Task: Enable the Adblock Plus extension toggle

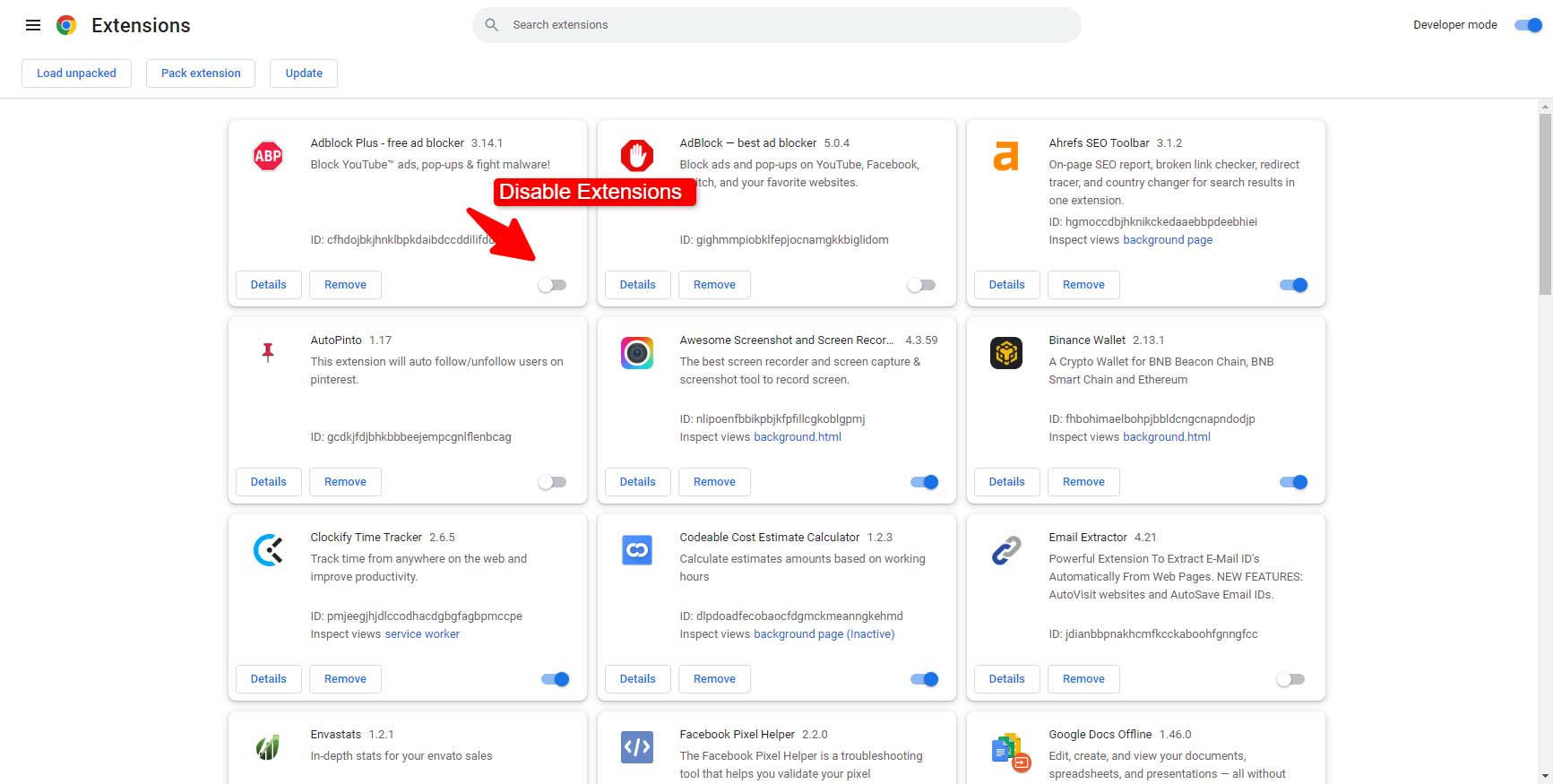Action: (x=552, y=285)
